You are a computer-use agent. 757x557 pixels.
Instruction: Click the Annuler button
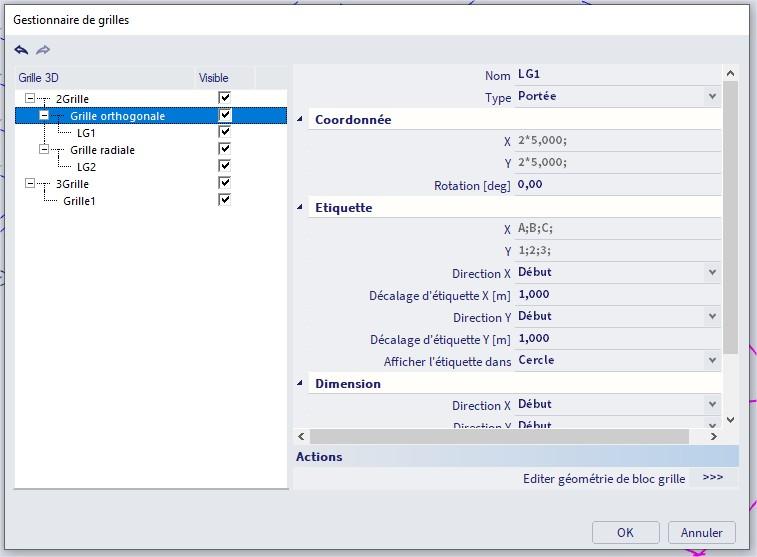point(702,532)
